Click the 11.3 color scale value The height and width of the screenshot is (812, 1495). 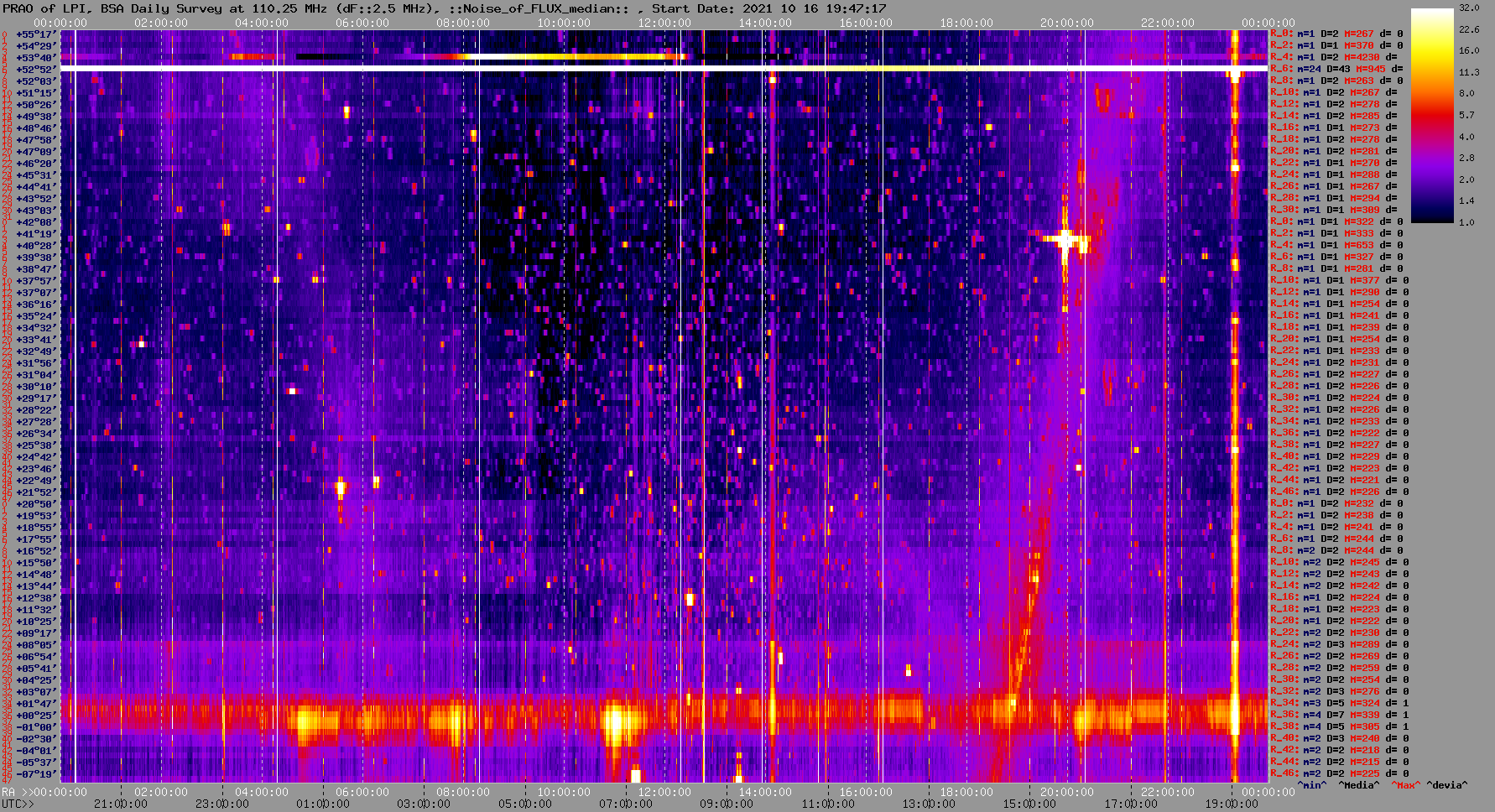[x=1469, y=72]
